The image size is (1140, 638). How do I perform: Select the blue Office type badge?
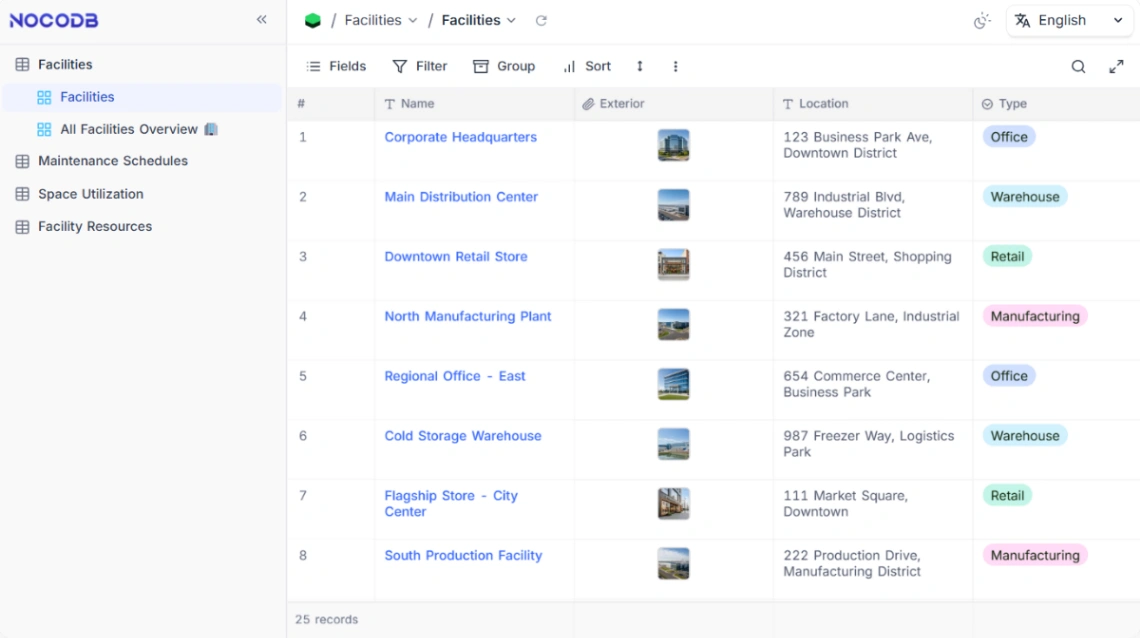[1008, 137]
